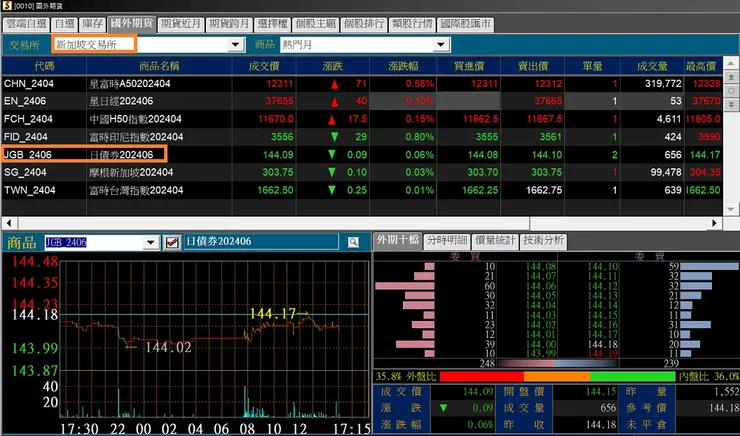This screenshot has height=436, width=740.
Task: Click the 144.08 top bid price in depth panel
Action: (541, 267)
